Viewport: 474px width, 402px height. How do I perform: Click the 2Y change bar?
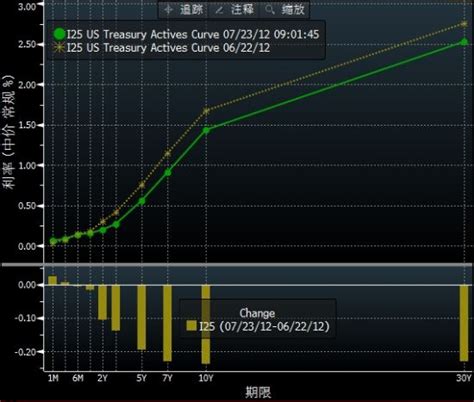tap(103, 302)
